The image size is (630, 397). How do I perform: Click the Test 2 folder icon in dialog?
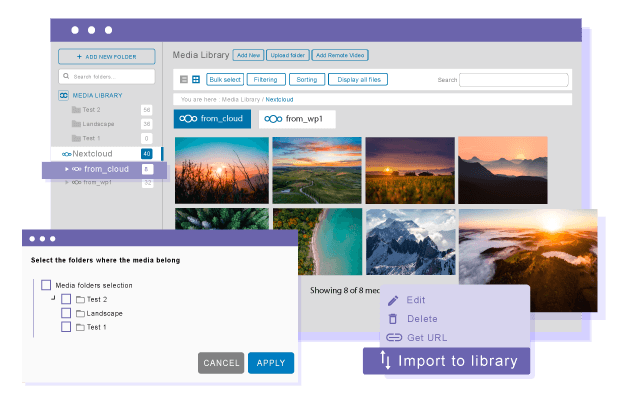click(80, 300)
